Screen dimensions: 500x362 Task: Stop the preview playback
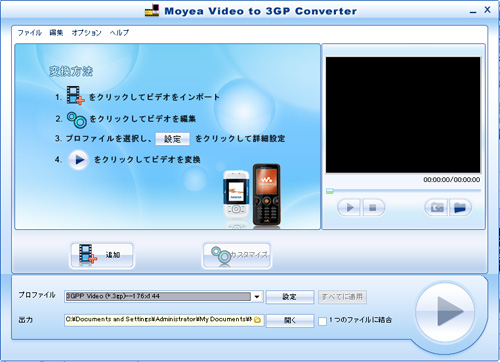tap(373, 208)
